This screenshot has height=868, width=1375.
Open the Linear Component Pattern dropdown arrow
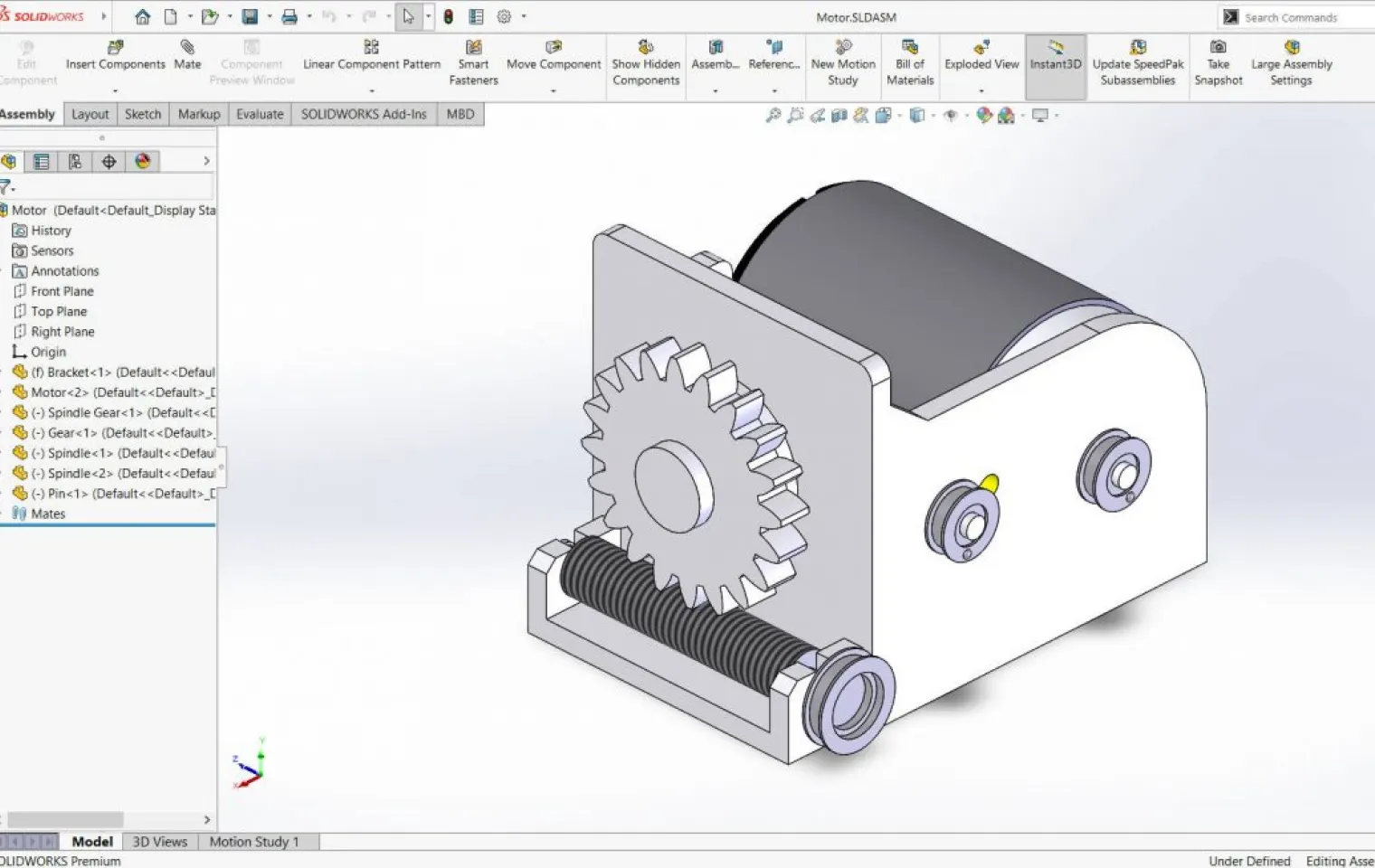click(372, 90)
